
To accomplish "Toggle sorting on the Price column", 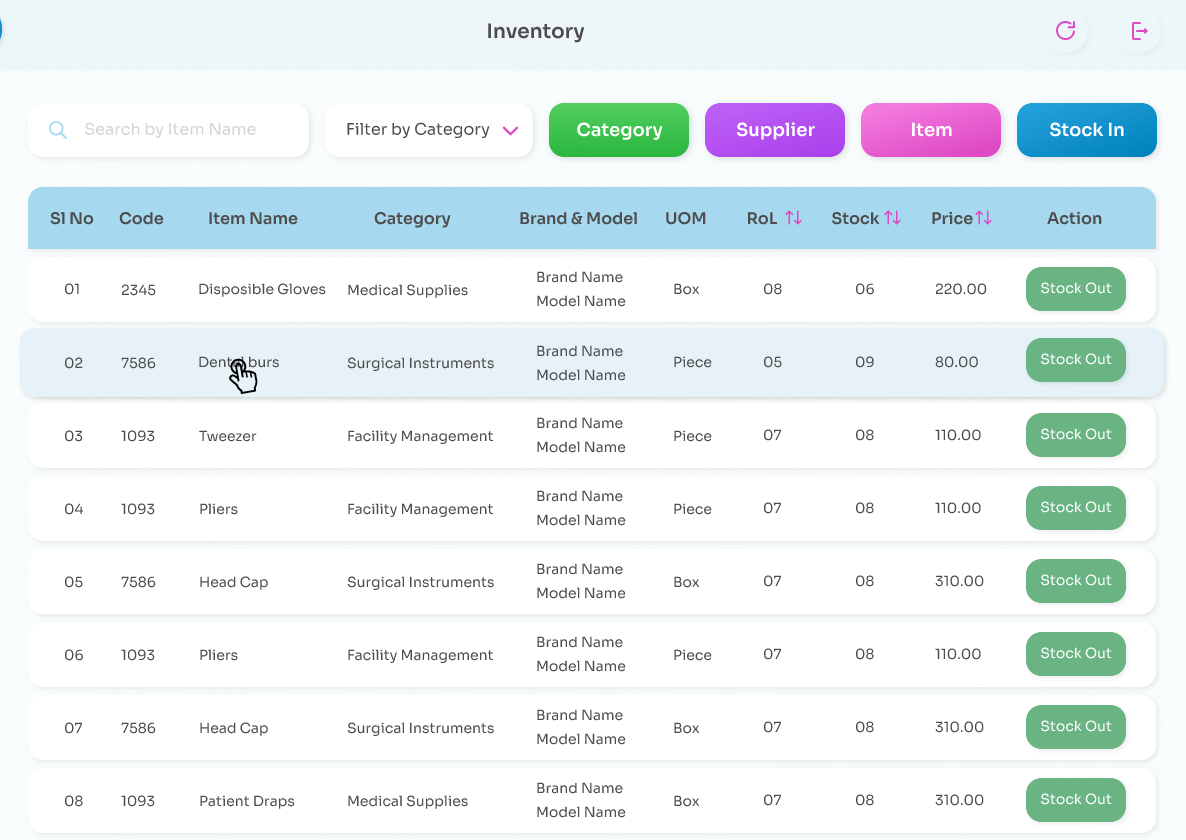I will [x=983, y=217].
